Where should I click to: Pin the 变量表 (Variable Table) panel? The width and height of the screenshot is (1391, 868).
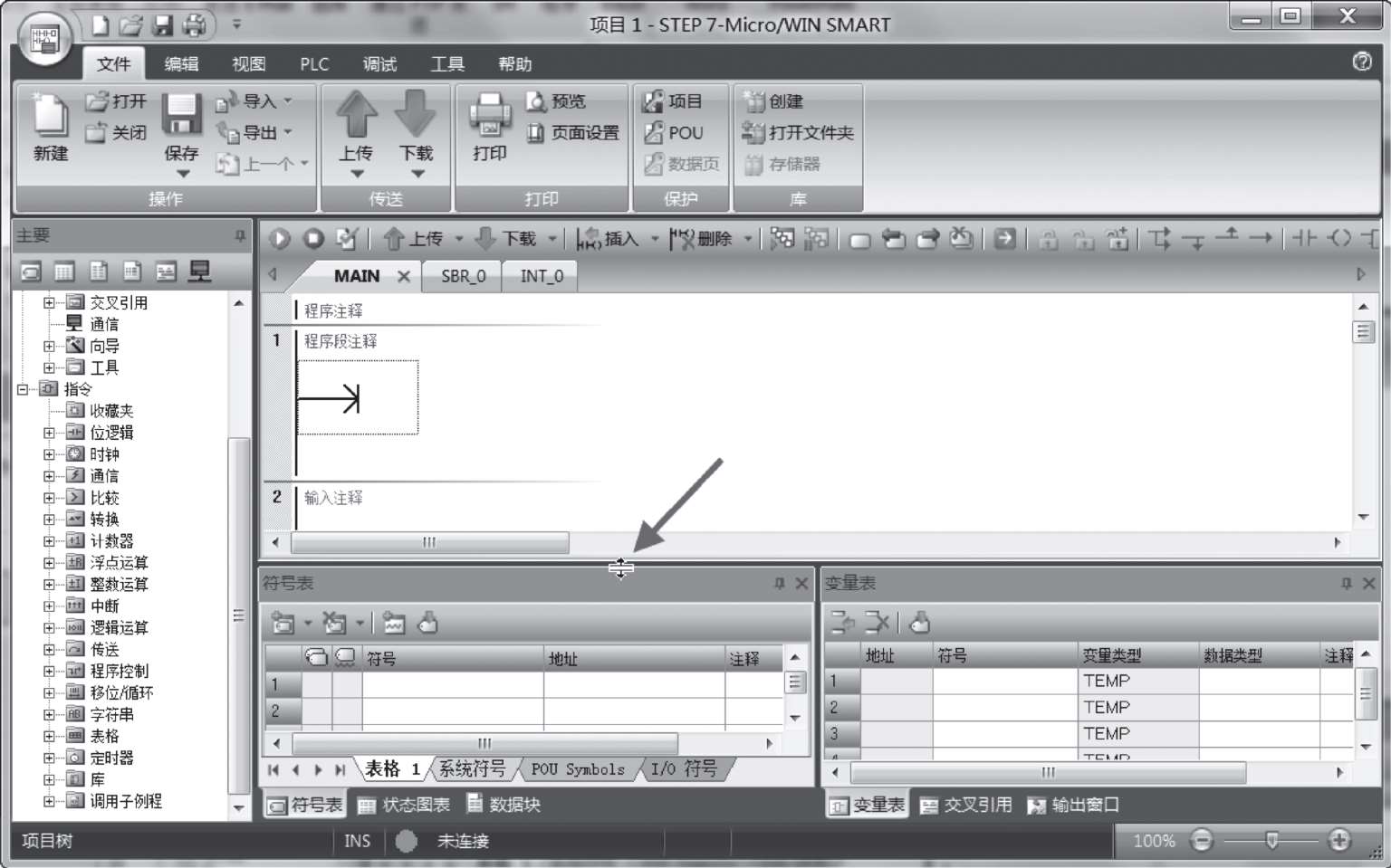coord(1347,584)
